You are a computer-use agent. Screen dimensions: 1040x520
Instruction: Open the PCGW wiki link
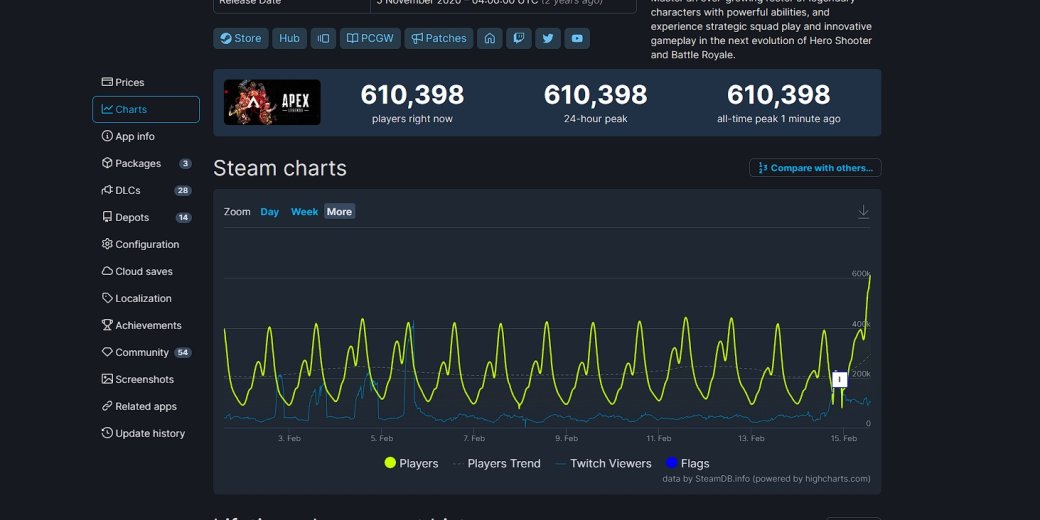tap(370, 38)
